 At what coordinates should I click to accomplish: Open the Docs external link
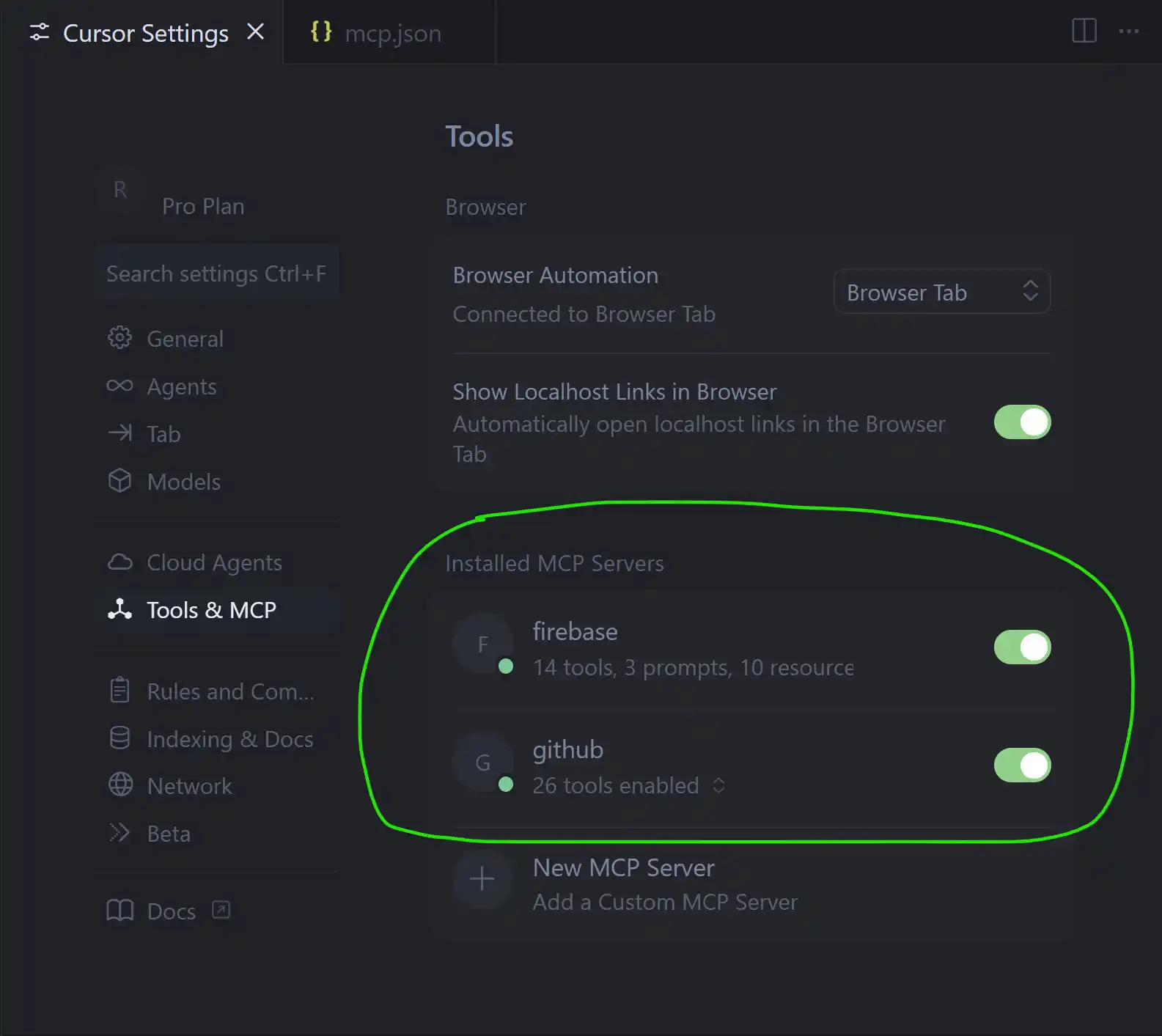coord(169,911)
